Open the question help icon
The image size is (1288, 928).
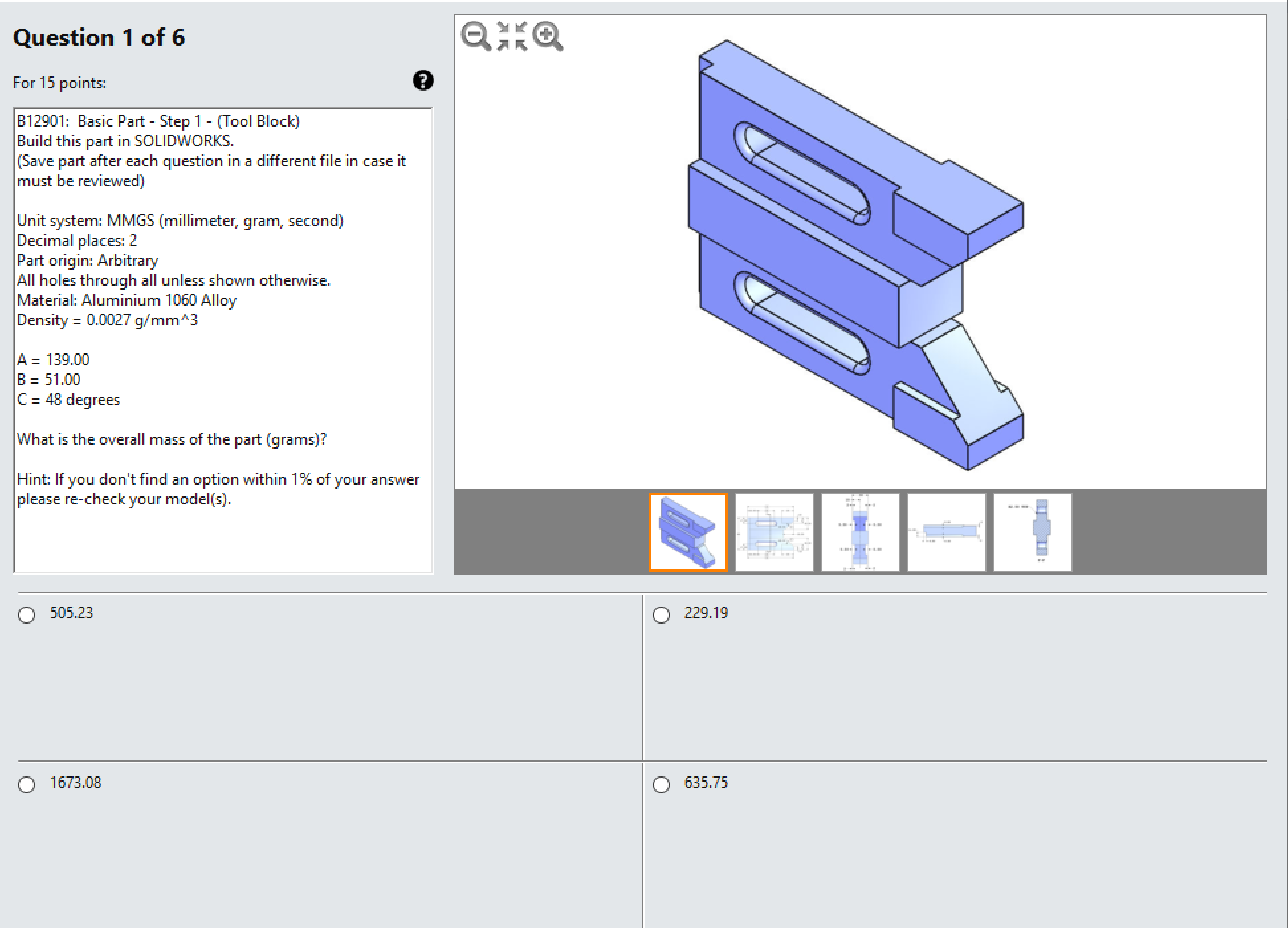click(x=423, y=81)
